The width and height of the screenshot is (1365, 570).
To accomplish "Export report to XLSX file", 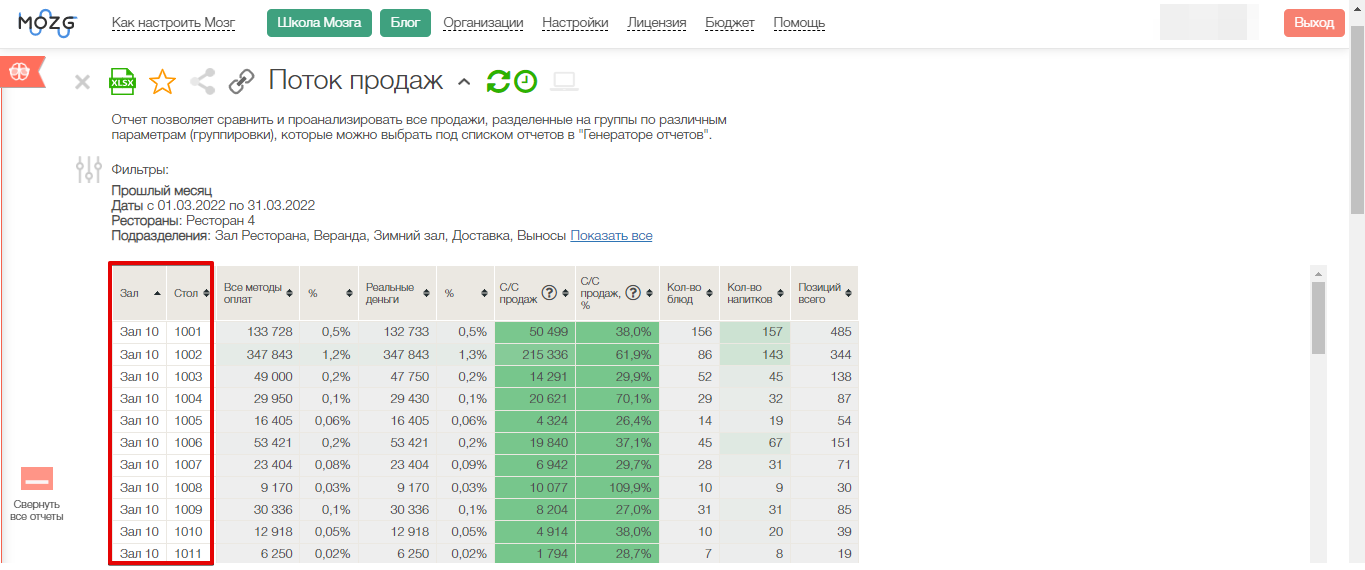I will (x=122, y=81).
